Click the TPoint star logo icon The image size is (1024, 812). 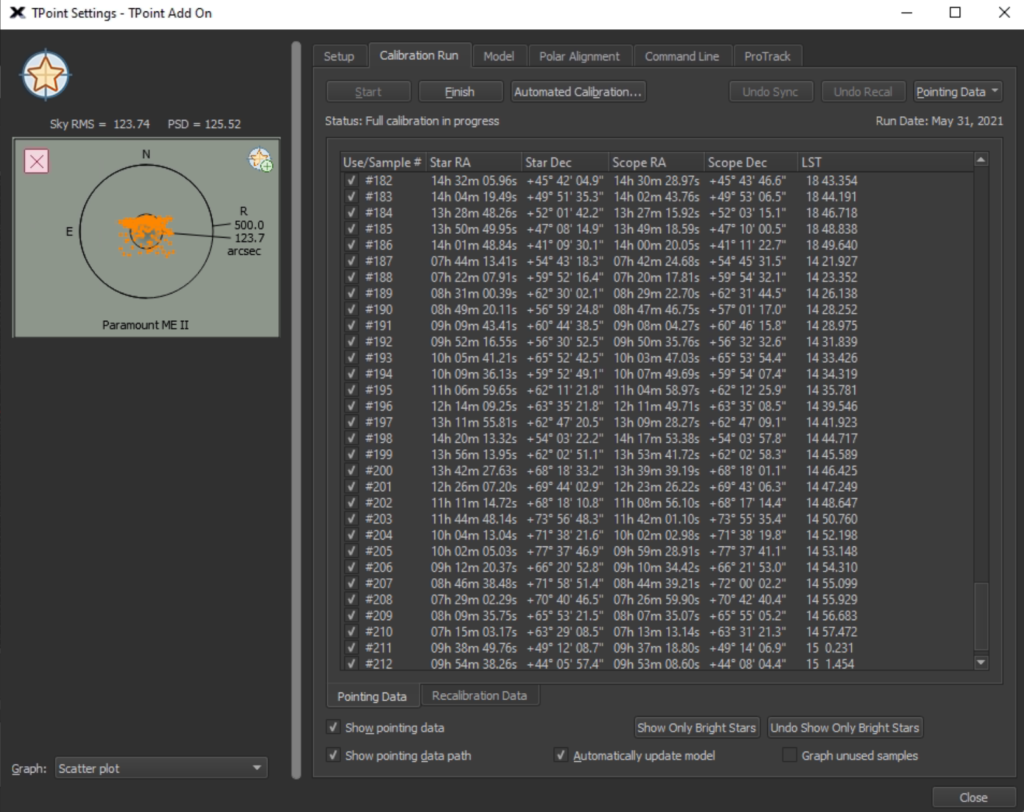(45, 74)
